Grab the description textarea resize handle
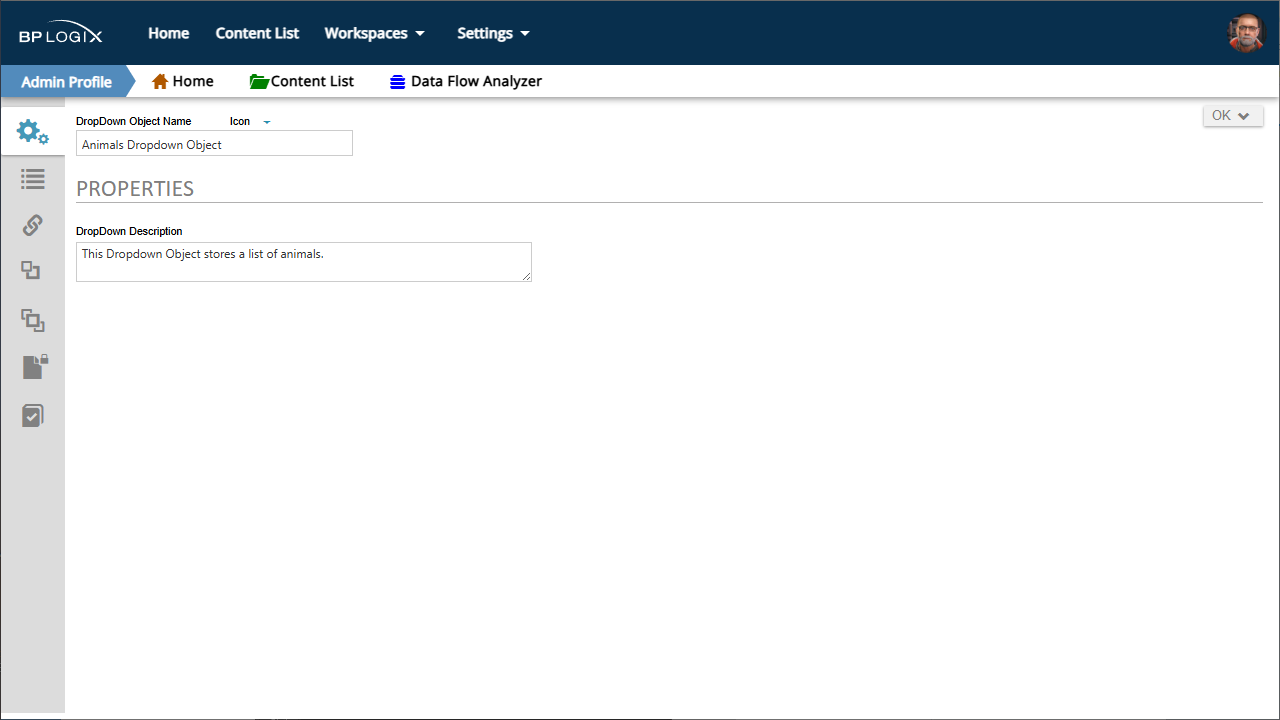1280x720 pixels. 526,276
